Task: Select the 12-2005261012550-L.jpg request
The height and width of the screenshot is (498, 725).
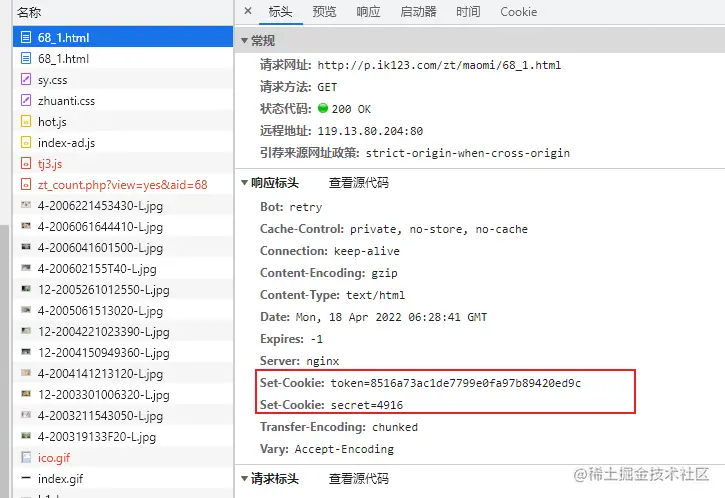Action: (123, 289)
